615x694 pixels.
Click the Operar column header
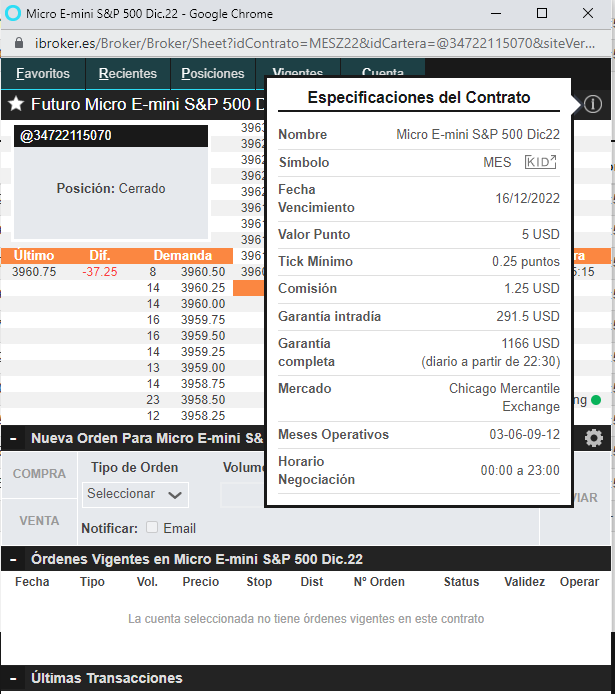[579, 582]
